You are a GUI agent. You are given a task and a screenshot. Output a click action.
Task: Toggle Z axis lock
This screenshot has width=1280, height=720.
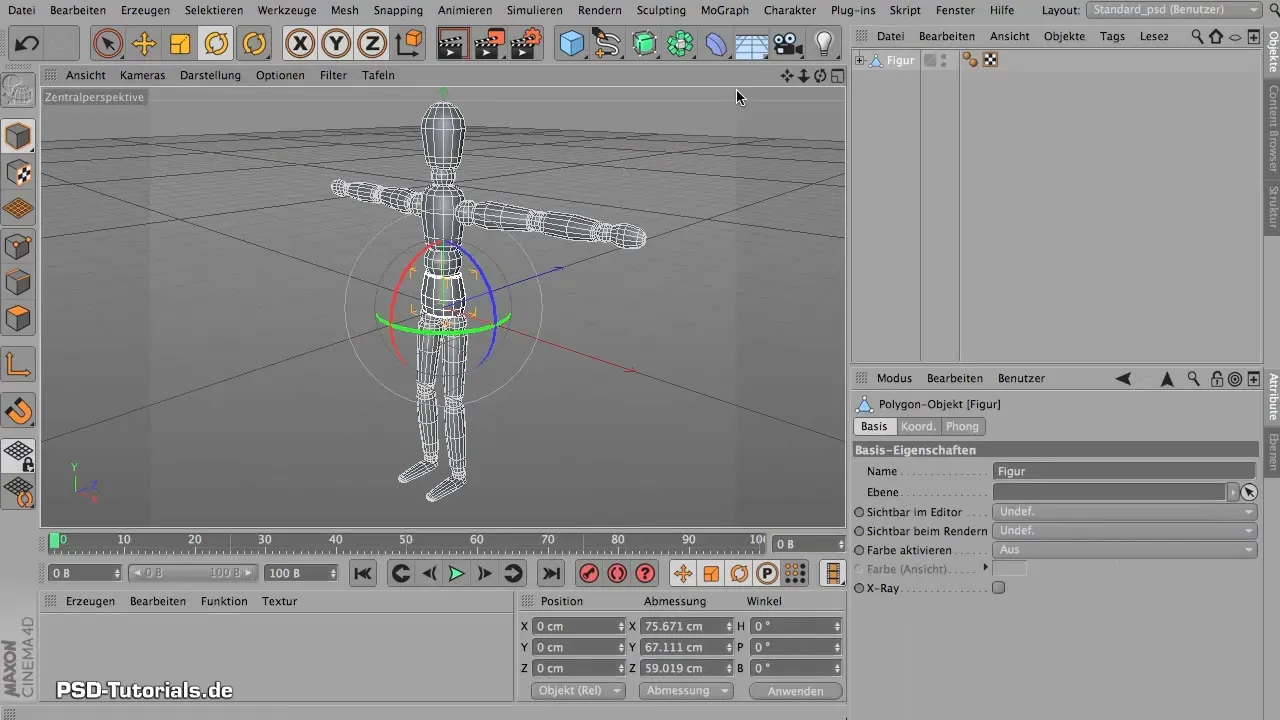[372, 43]
